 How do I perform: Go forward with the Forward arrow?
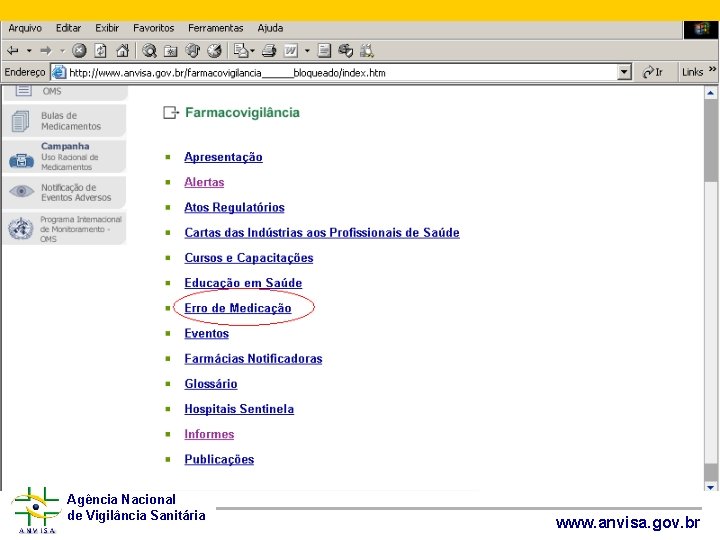click(x=46, y=51)
